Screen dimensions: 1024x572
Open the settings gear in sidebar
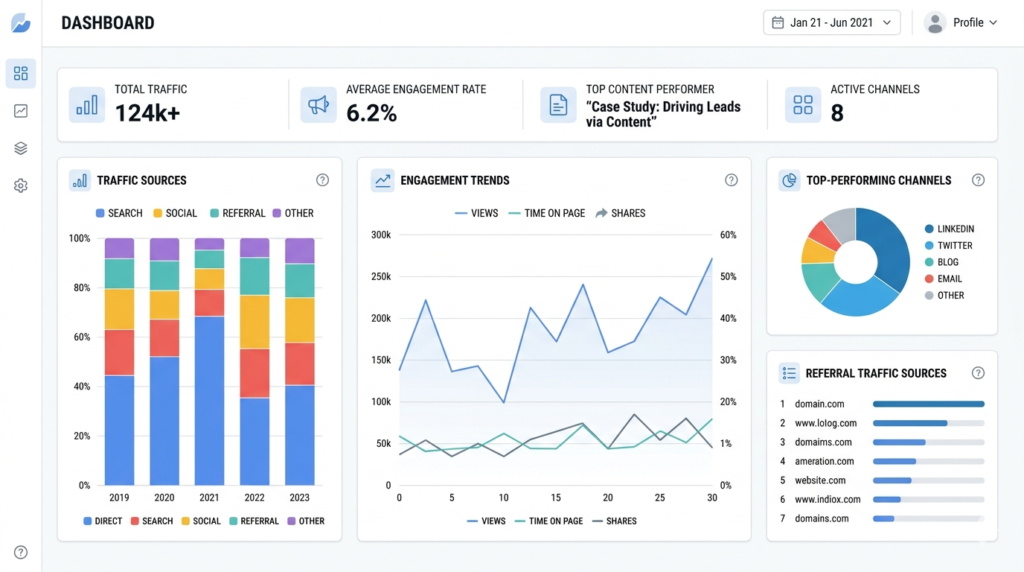tap(20, 186)
